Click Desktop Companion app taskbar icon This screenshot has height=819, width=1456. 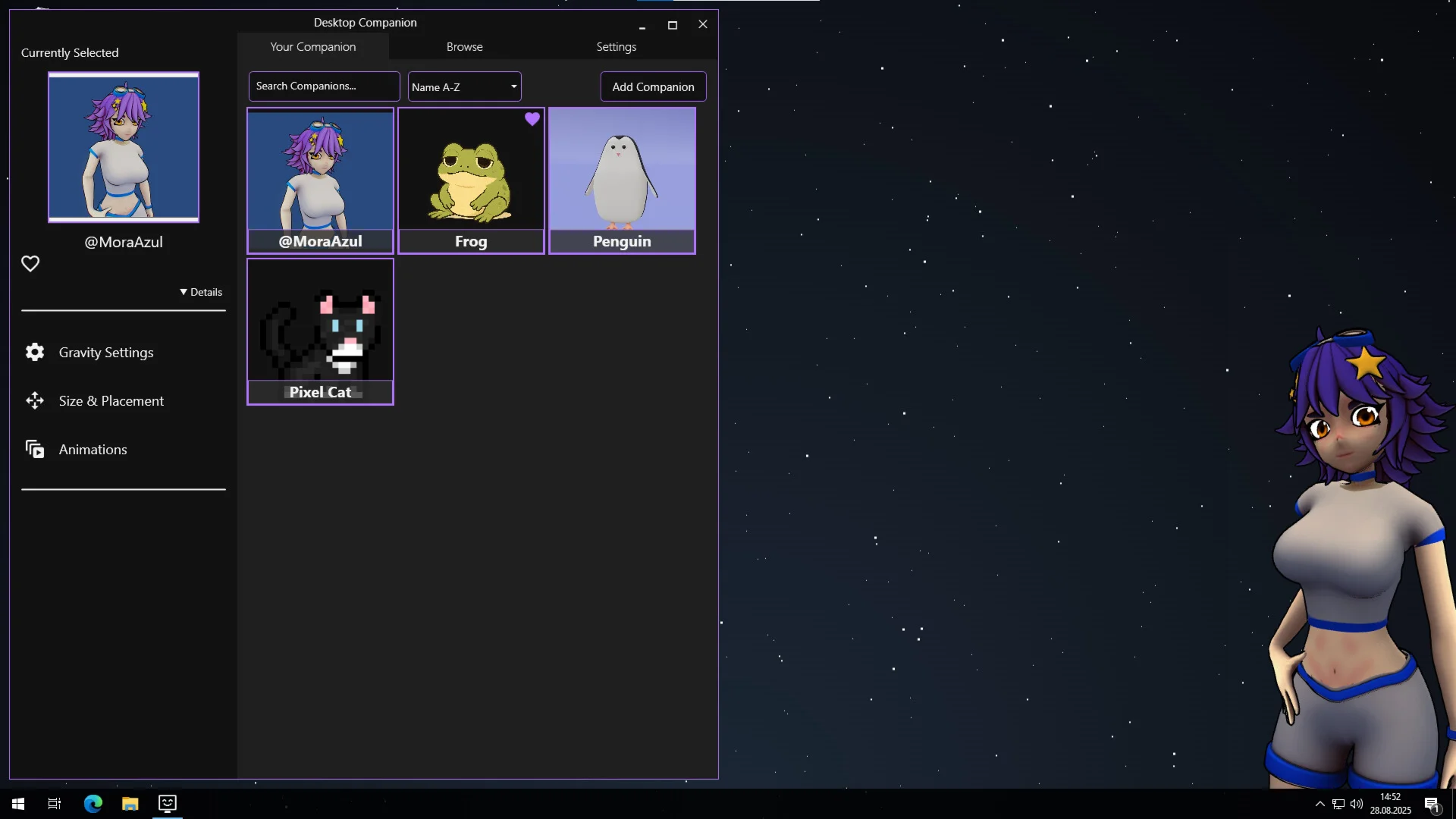pos(168,804)
